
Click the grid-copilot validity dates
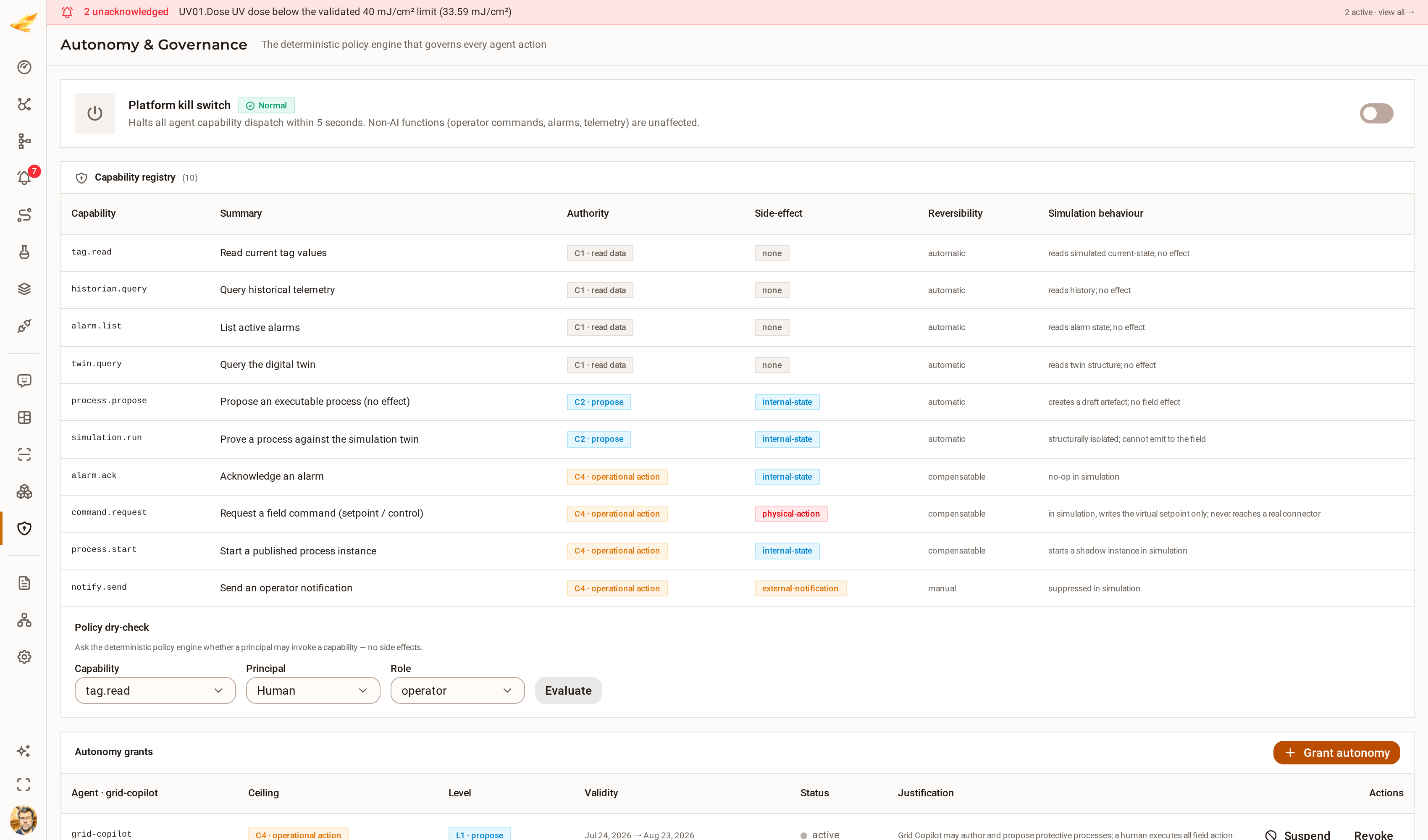(x=639, y=835)
